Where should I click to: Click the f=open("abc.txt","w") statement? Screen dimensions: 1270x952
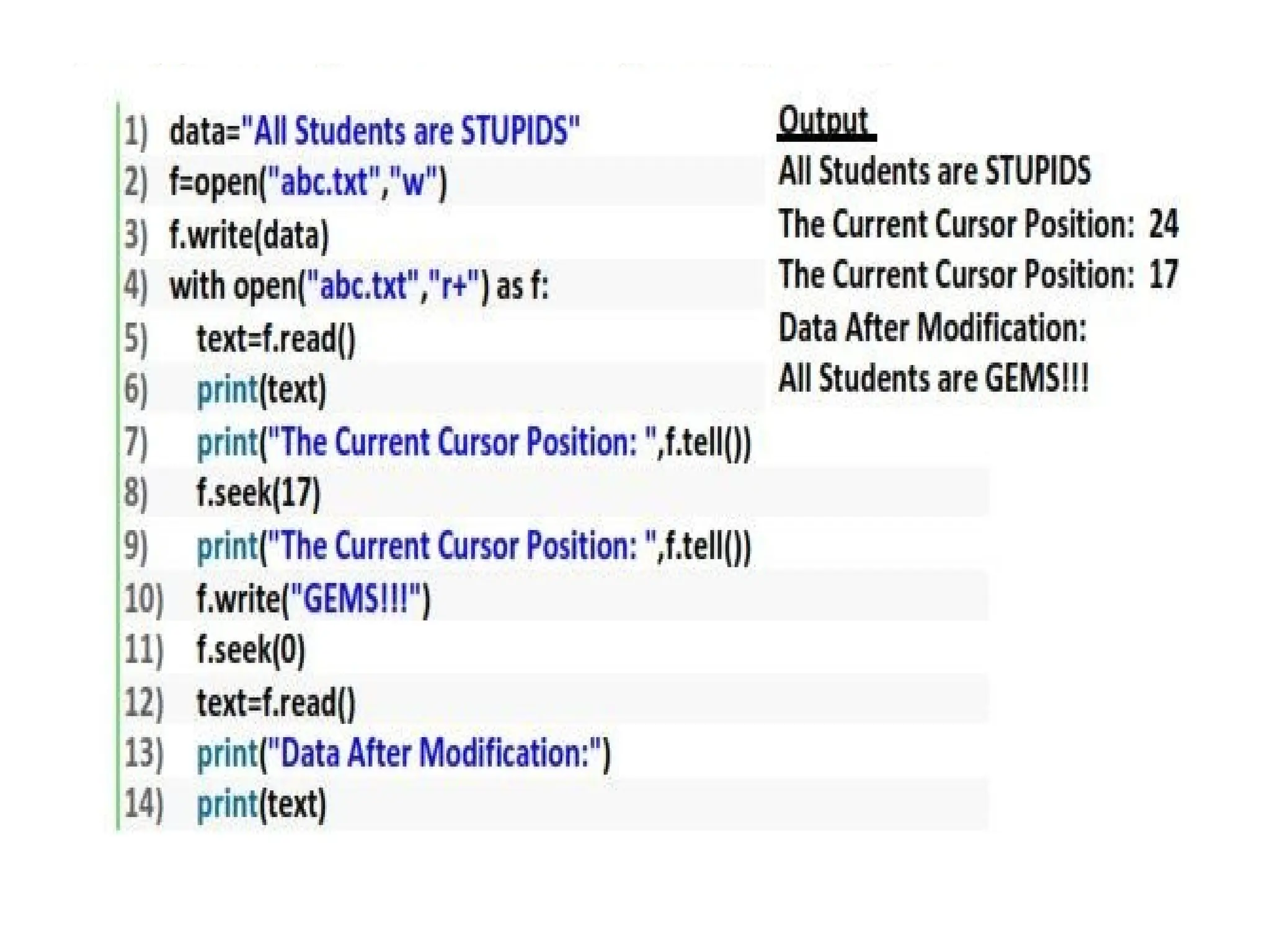308,182
